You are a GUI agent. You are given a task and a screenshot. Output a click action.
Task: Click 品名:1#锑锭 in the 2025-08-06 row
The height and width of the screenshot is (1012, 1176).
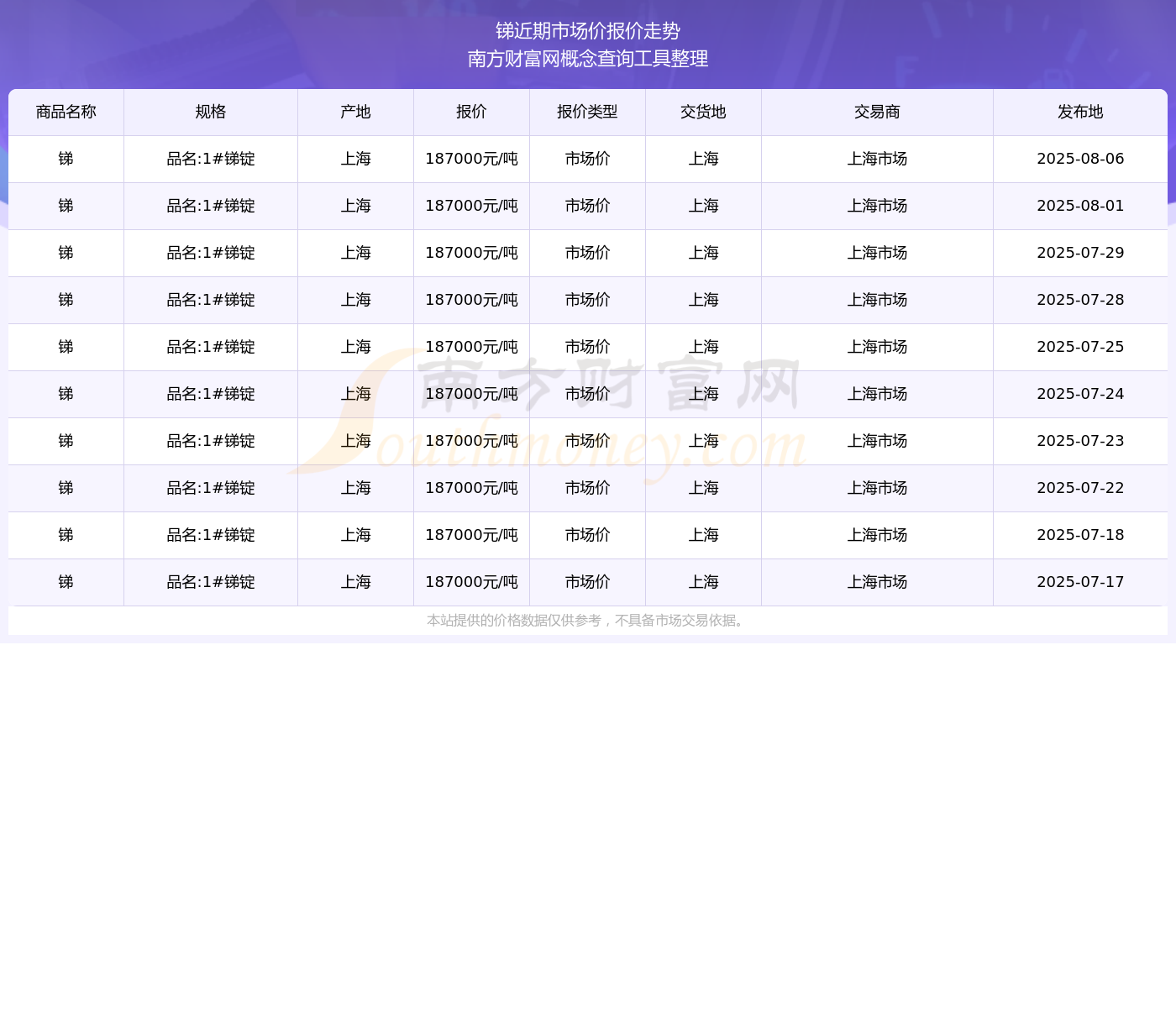[x=211, y=159]
